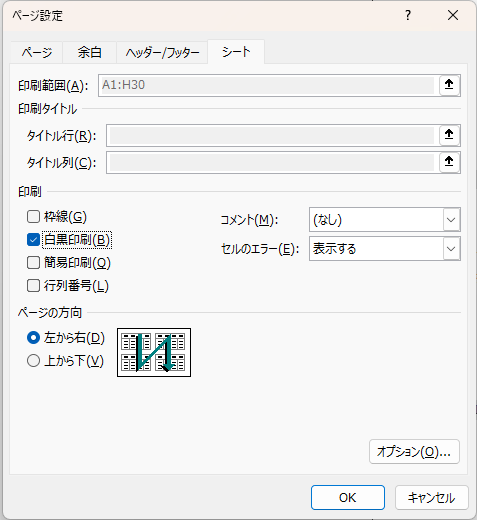Collapse dialog via 印刷範囲 range selector icon
The width and height of the screenshot is (477, 520).
pos(449,85)
